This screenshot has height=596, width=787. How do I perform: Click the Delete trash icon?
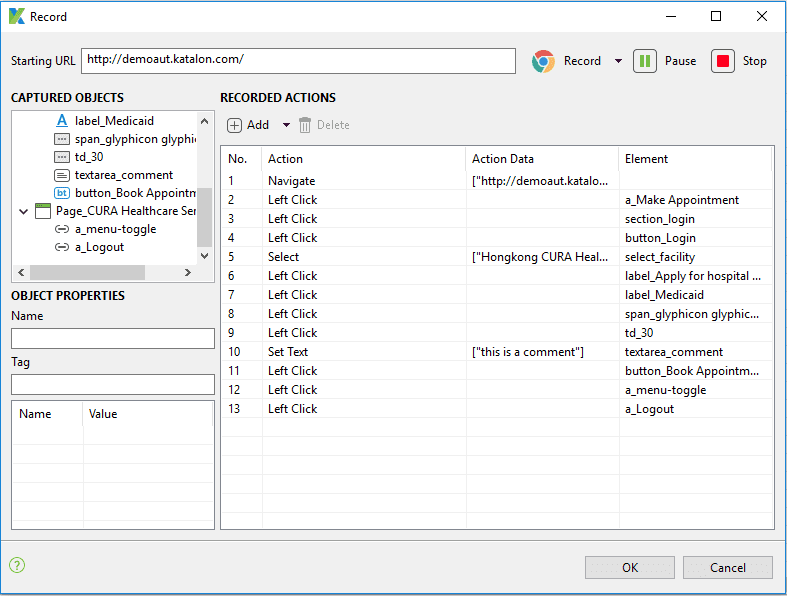pos(306,125)
